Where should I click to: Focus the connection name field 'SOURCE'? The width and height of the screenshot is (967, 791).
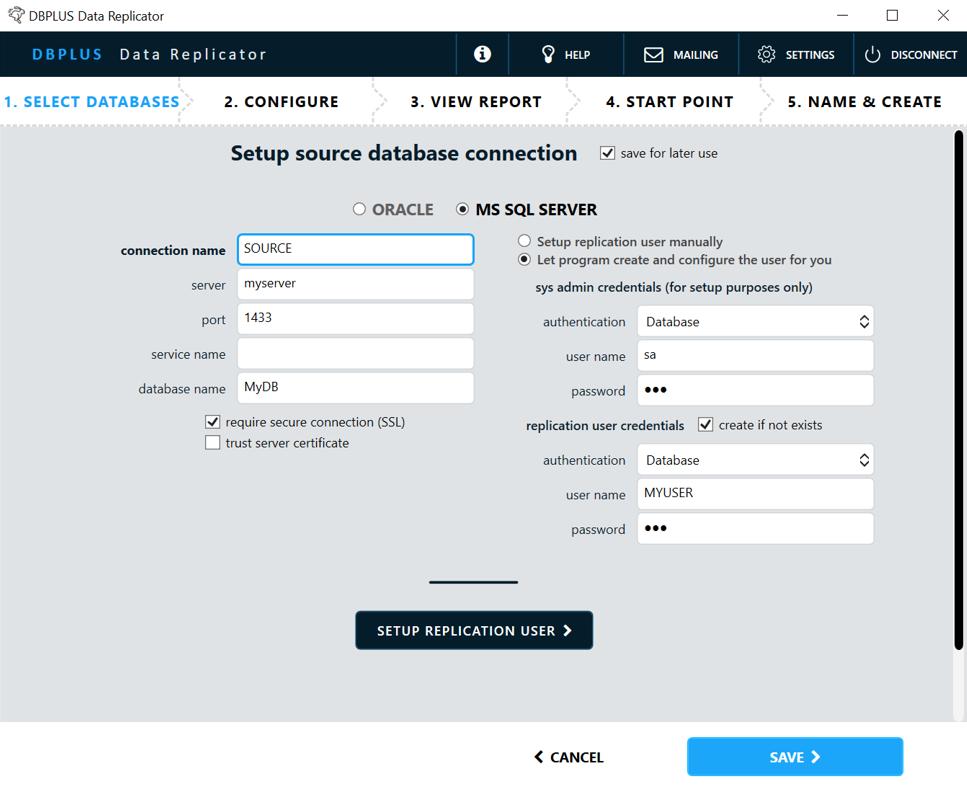click(x=355, y=249)
